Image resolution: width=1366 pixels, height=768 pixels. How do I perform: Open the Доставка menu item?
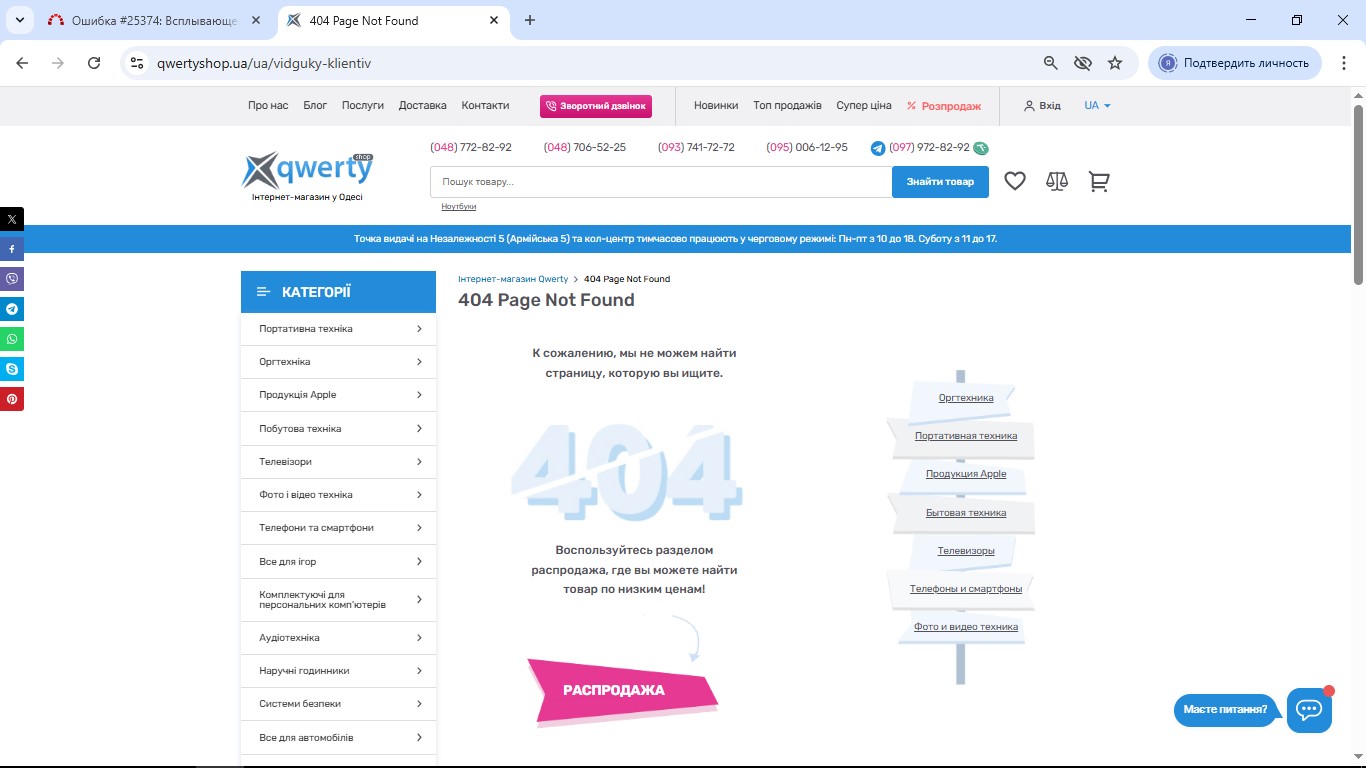point(422,105)
